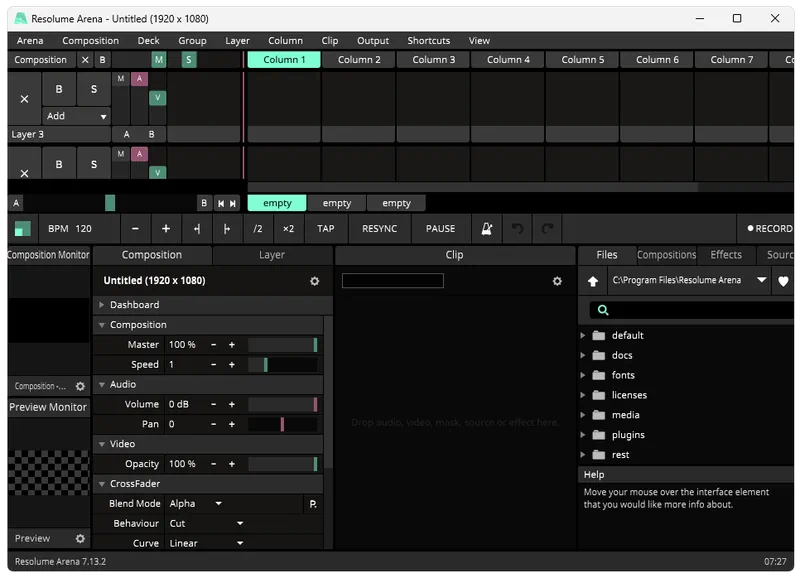Open the Shortcuts menu

pyautogui.click(x=429, y=40)
